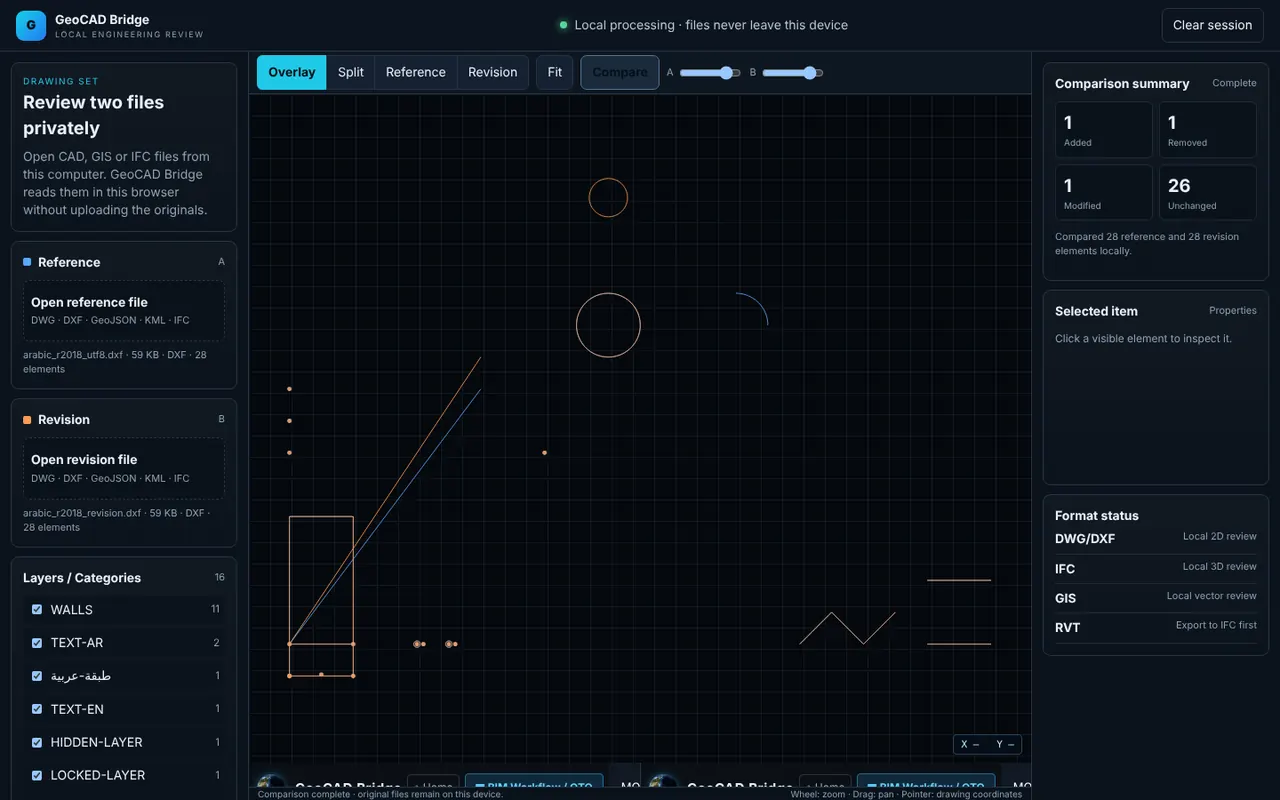Show only the Reference drawing tab

[x=416, y=72]
